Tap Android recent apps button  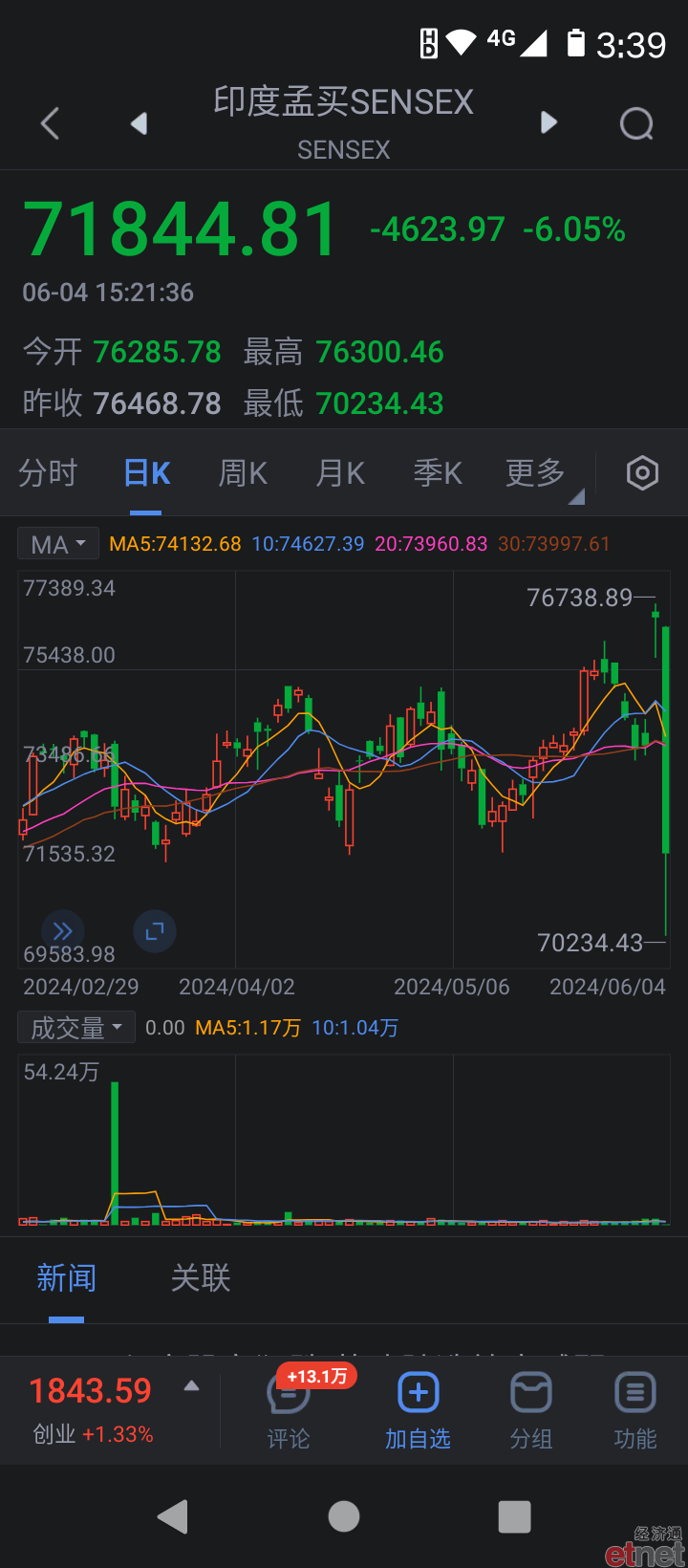click(x=515, y=1516)
